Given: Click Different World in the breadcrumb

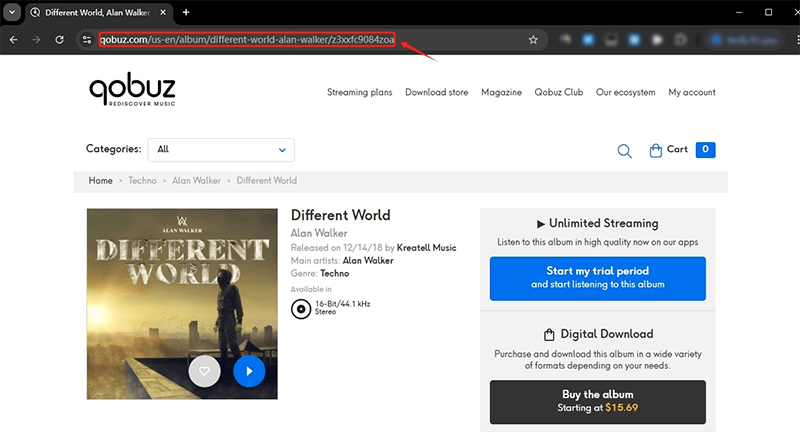Looking at the screenshot, I should pos(267,181).
